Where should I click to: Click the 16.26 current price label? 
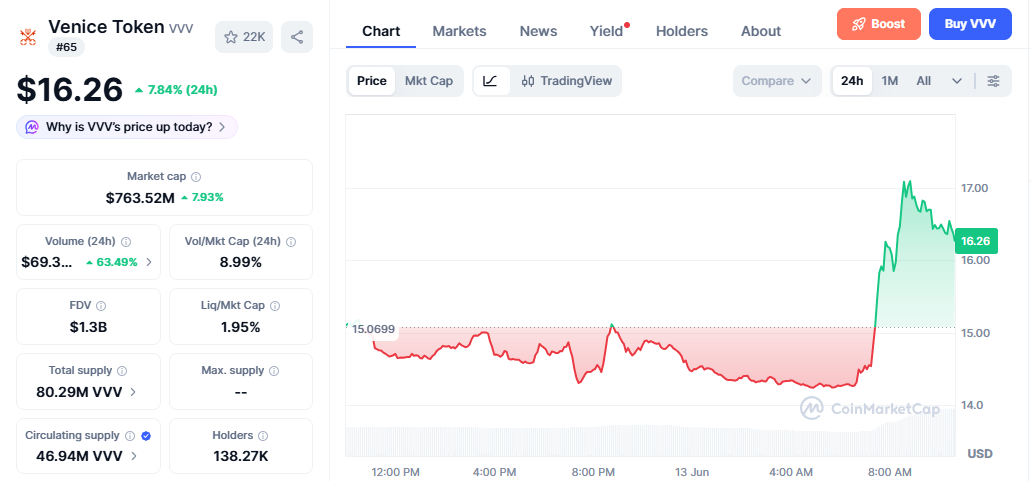click(976, 241)
